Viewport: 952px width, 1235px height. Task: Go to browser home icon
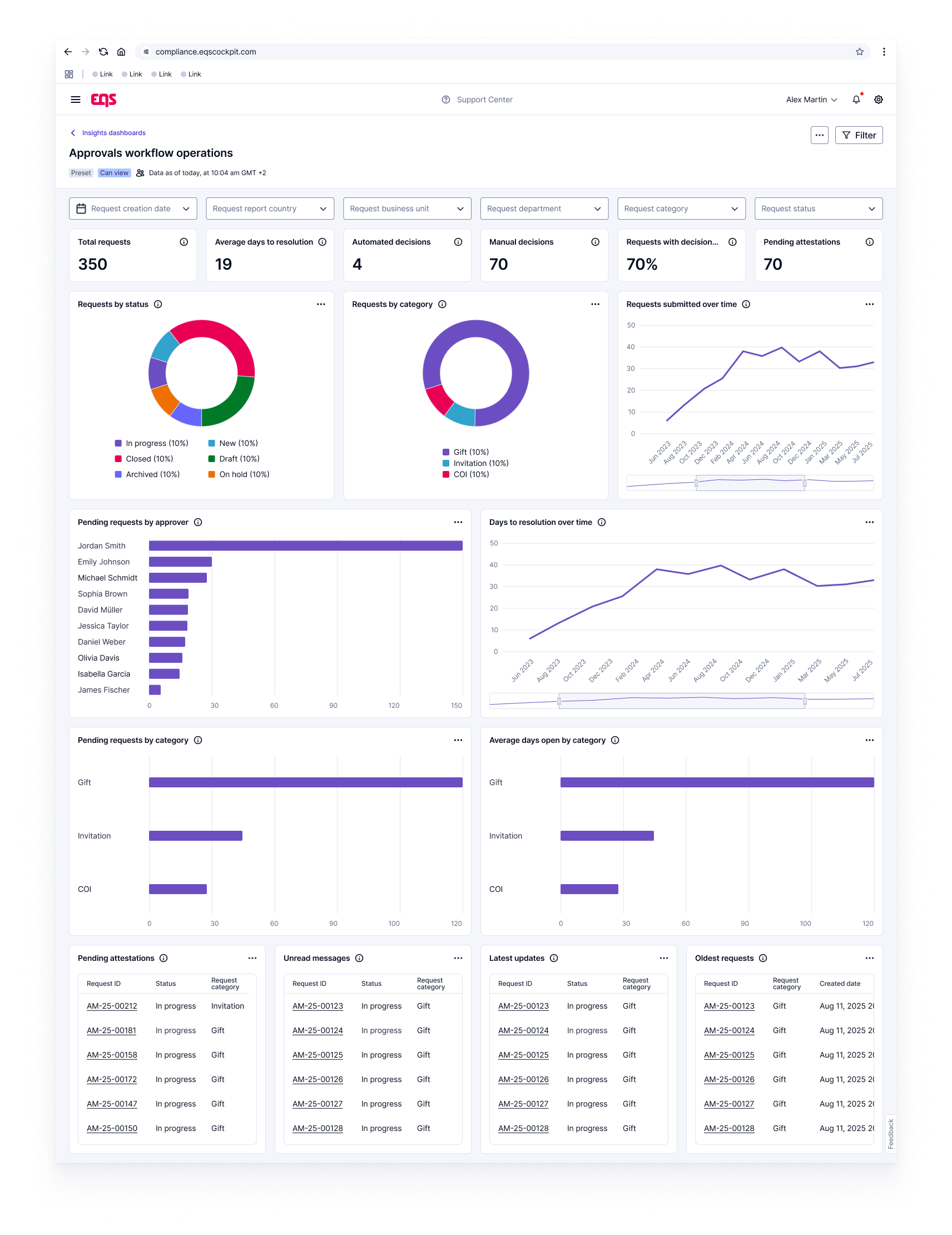point(121,52)
